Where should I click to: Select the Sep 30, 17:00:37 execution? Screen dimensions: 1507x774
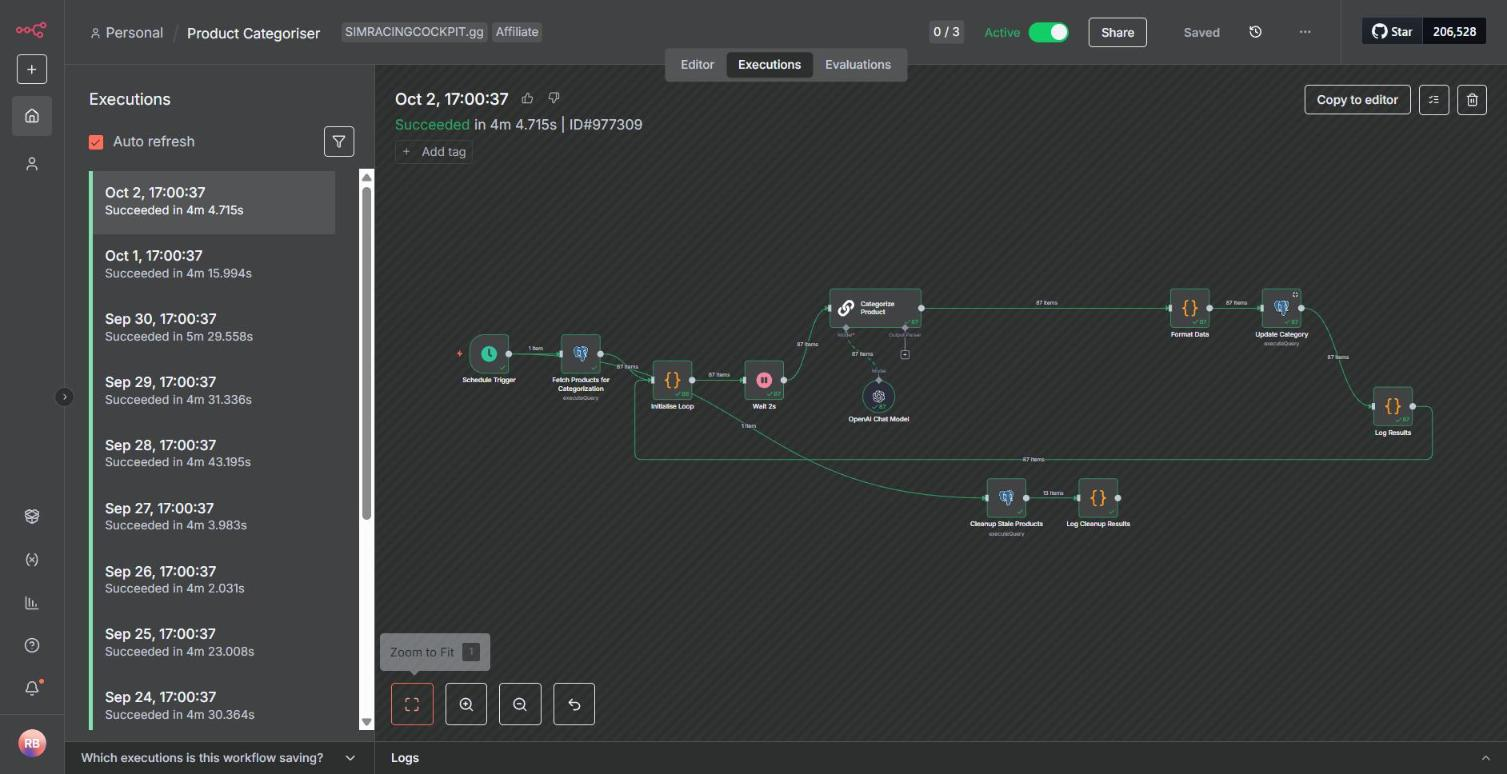click(212, 327)
